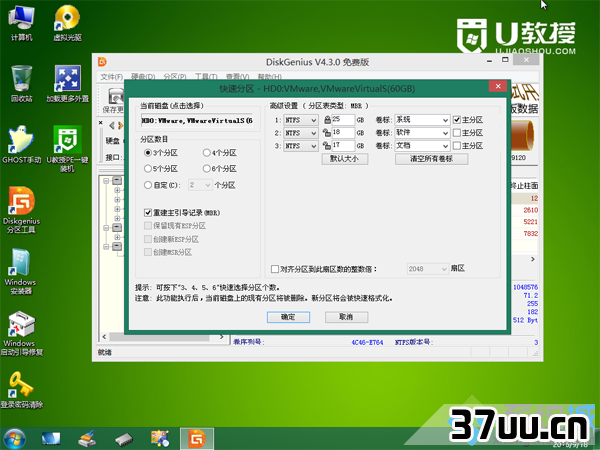The image size is (600, 450).
Task: Click the partition 3 size field 17
Action: 343,146
